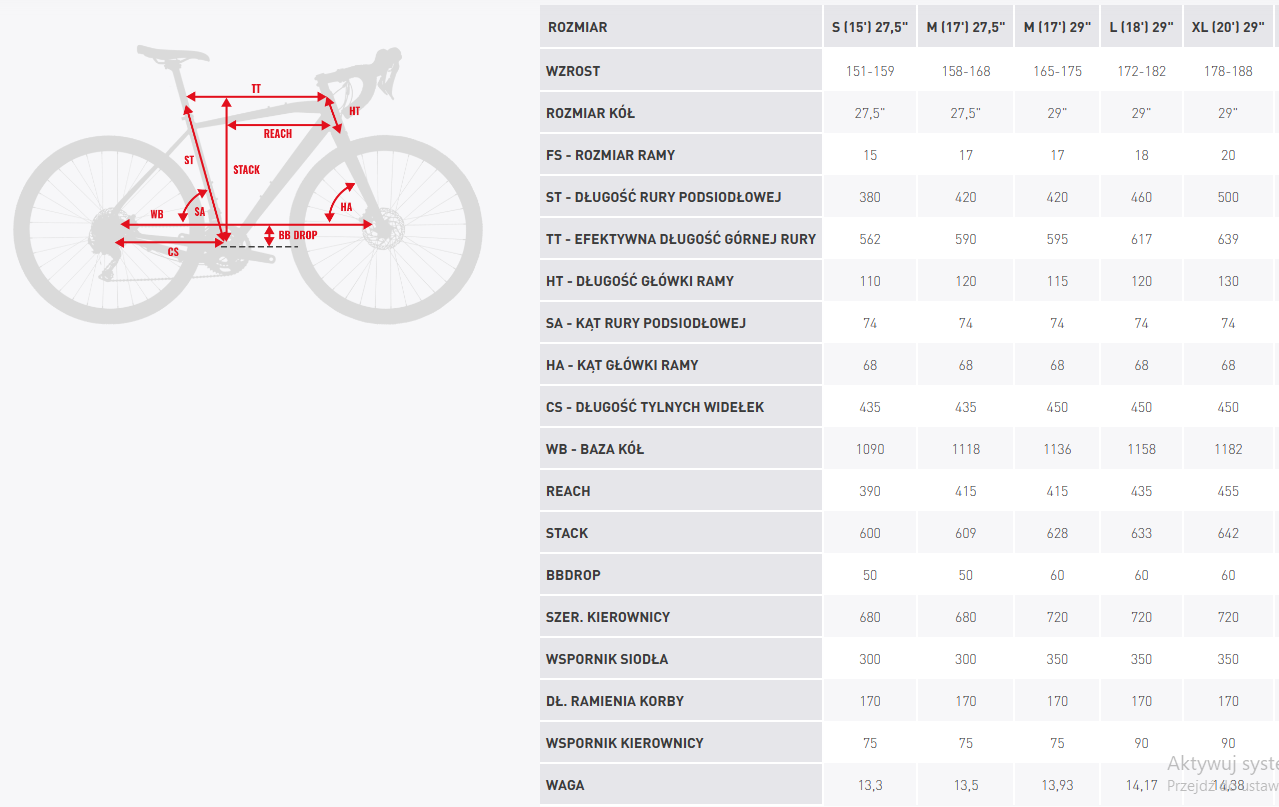Click the WAGA row label
Image resolution: width=1279 pixels, height=807 pixels.
click(565, 785)
